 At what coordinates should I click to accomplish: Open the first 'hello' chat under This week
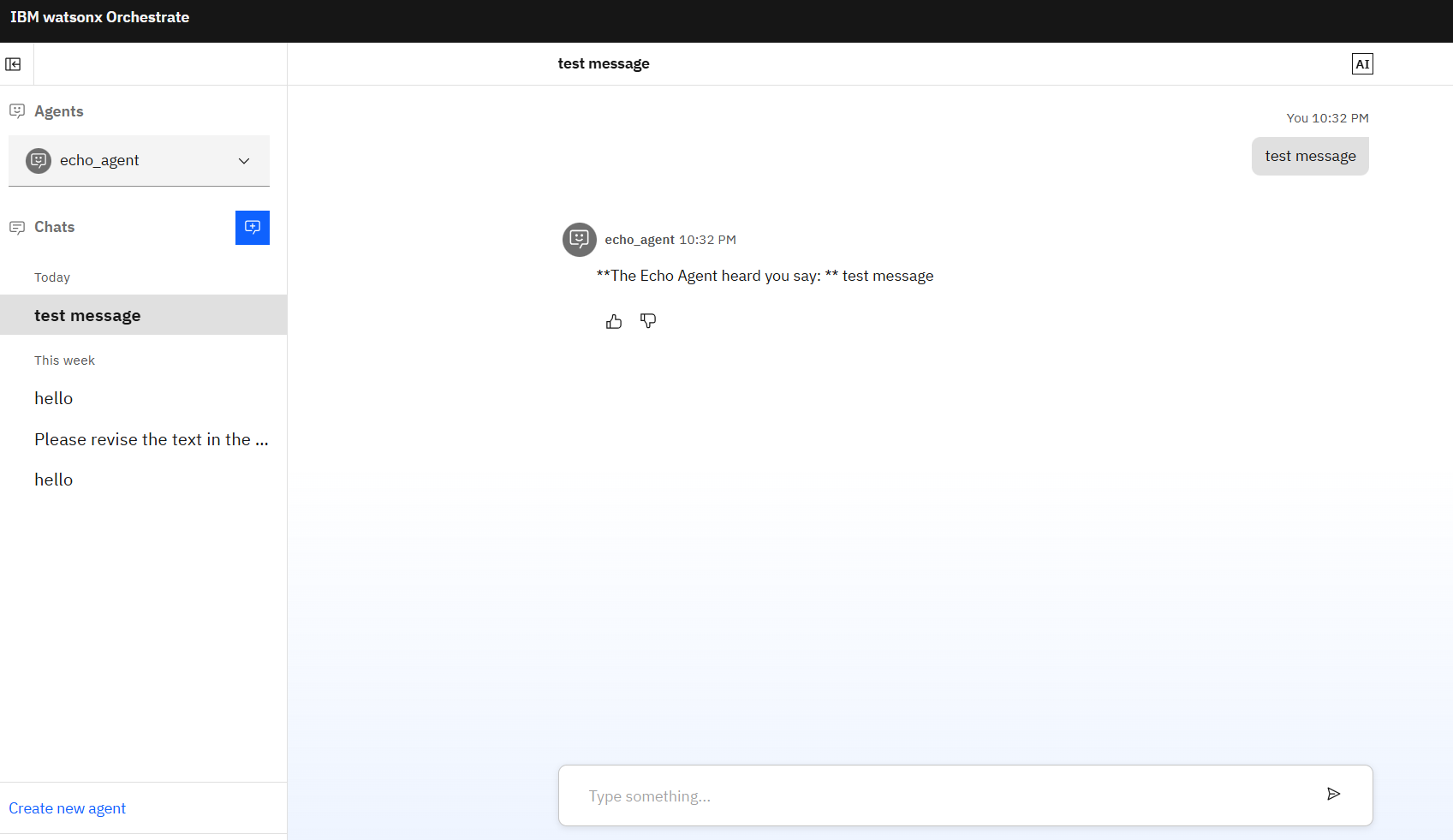[x=144, y=398]
